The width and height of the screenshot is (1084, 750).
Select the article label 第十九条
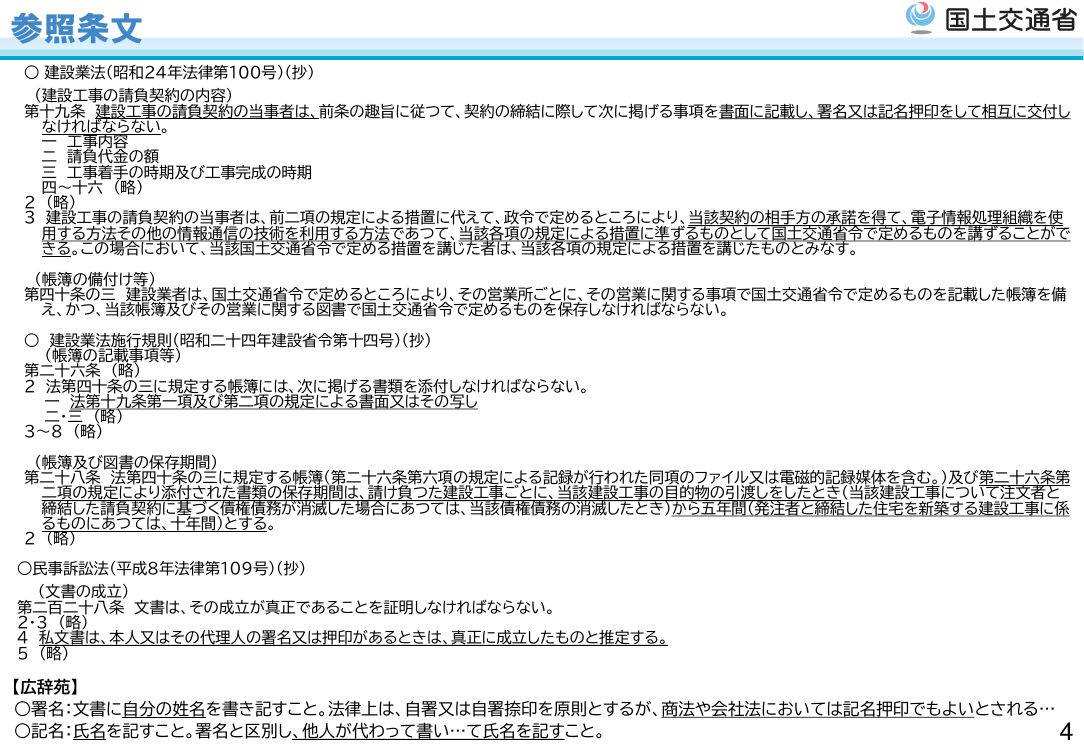point(55,111)
